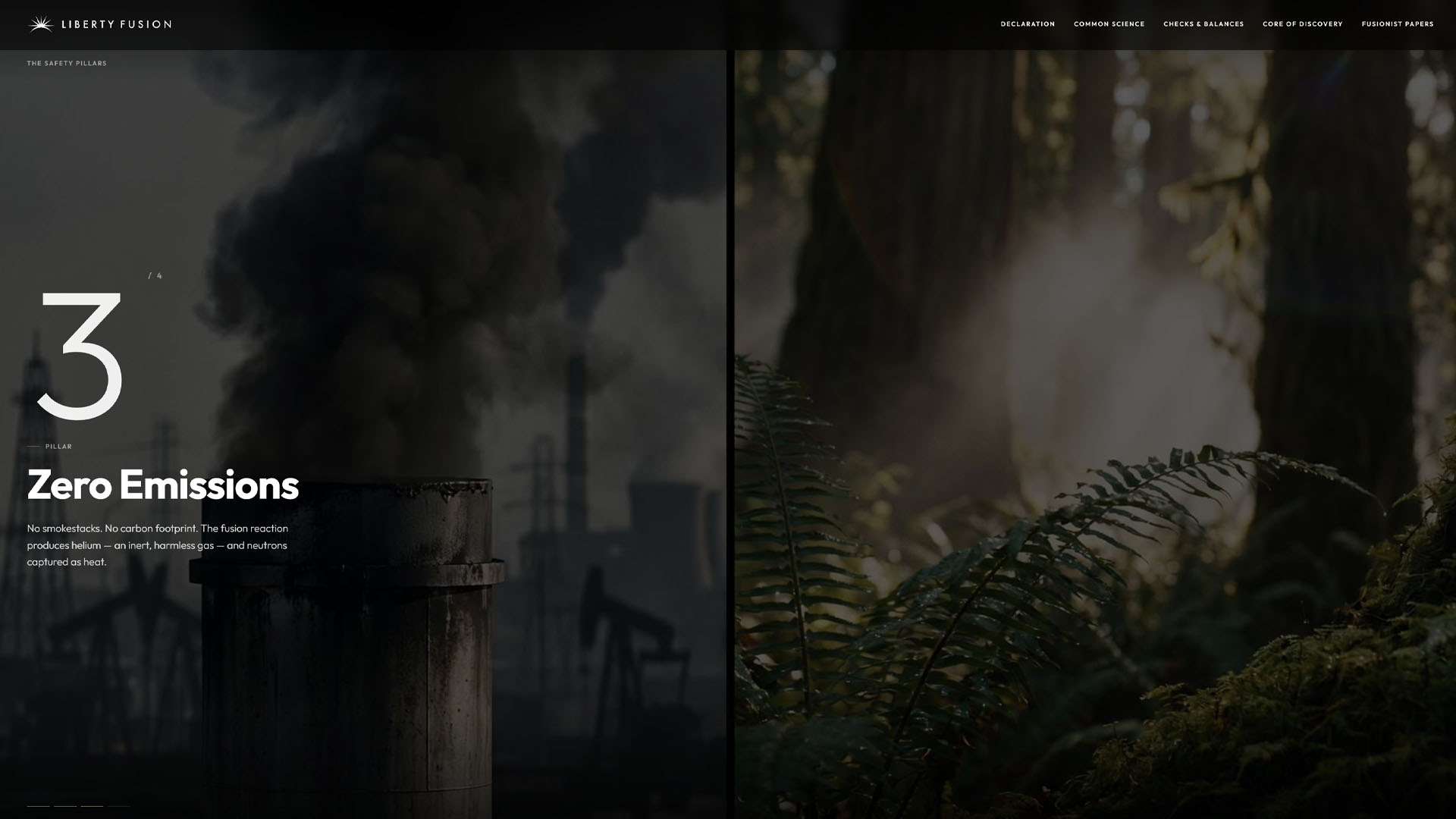The height and width of the screenshot is (819, 1456).
Task: Click the Liberty Fusion wordmark
Action: [116, 24]
